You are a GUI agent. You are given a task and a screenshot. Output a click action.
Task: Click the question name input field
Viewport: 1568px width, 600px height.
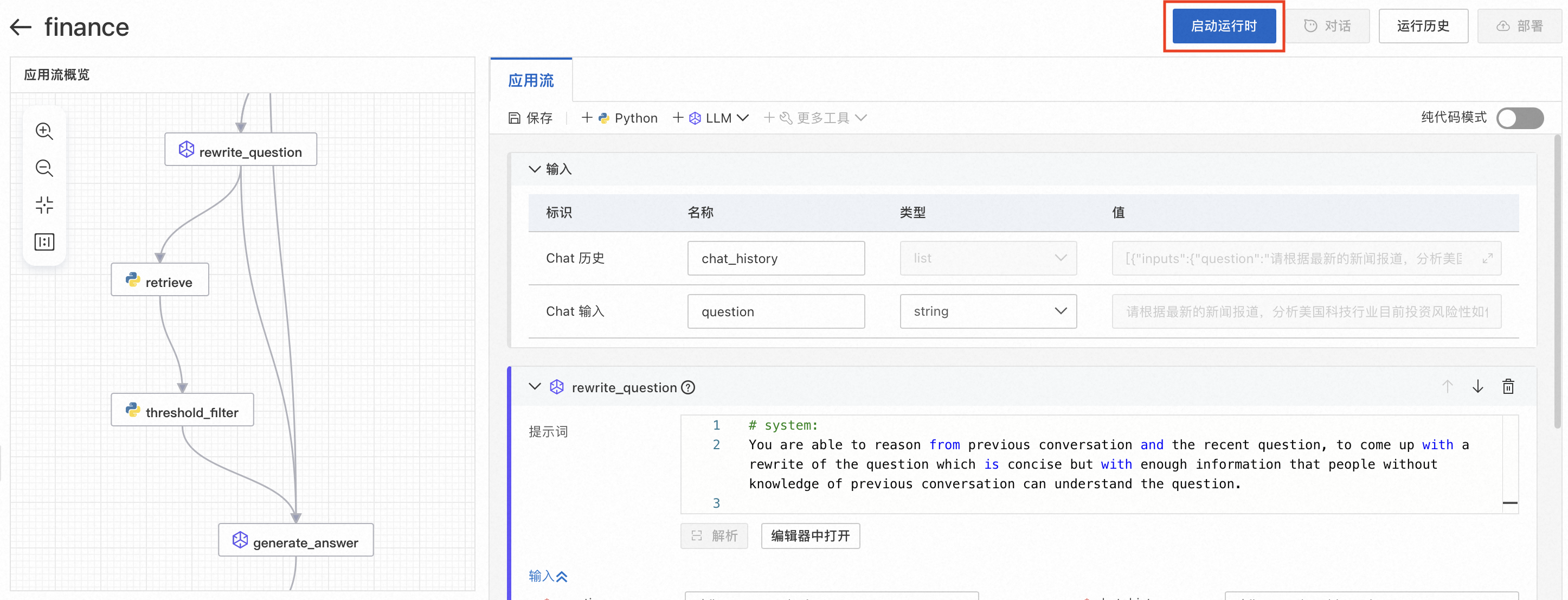tap(775, 311)
